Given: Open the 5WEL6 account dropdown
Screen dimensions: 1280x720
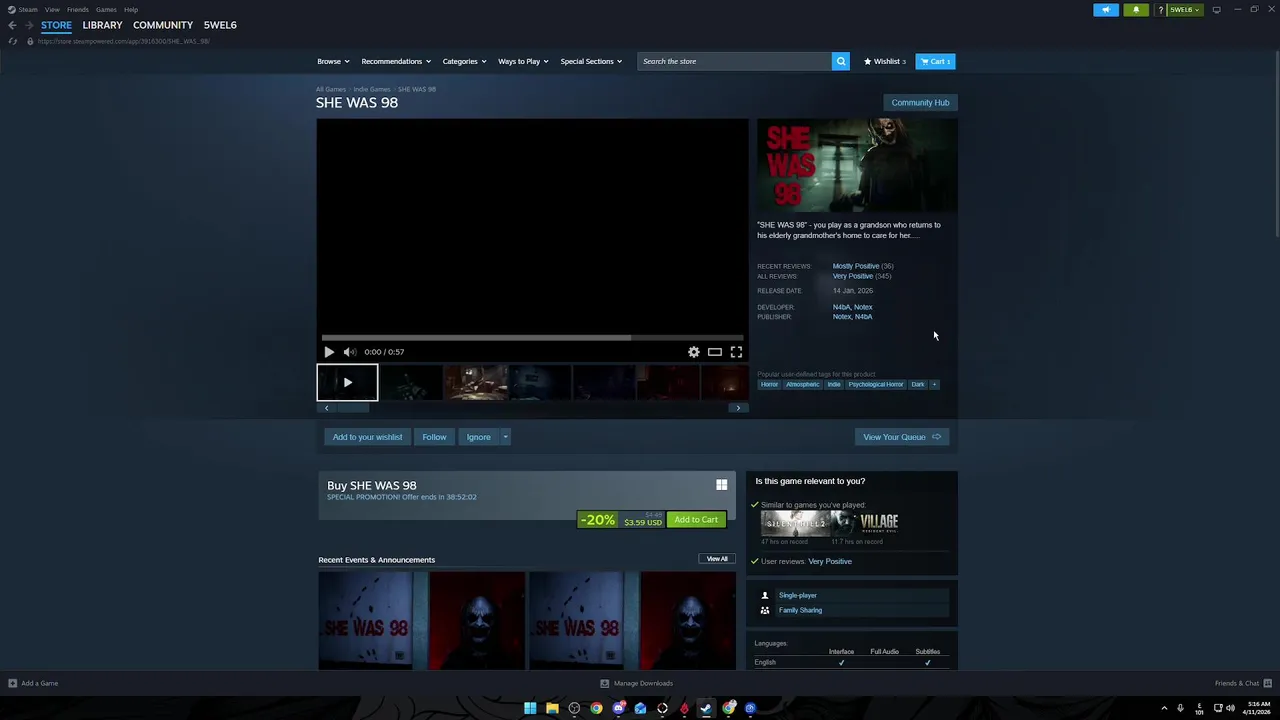Looking at the screenshot, I should [1184, 10].
